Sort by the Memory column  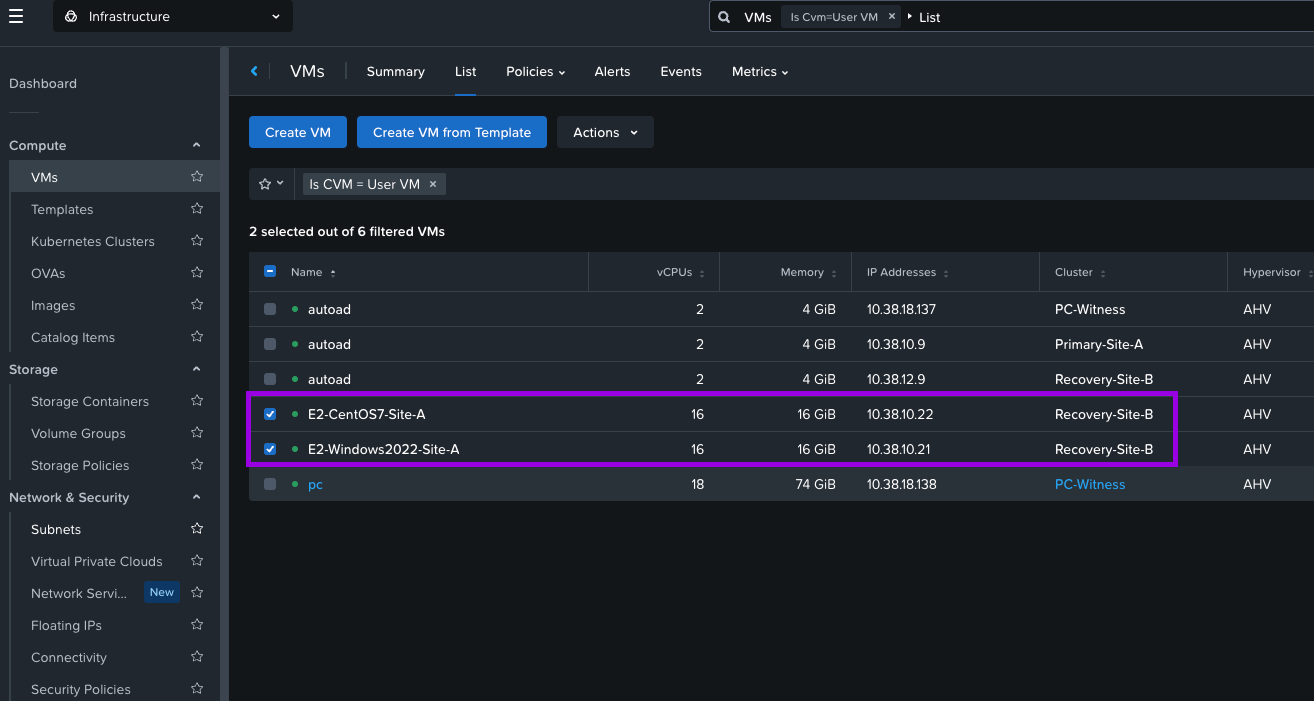(808, 272)
